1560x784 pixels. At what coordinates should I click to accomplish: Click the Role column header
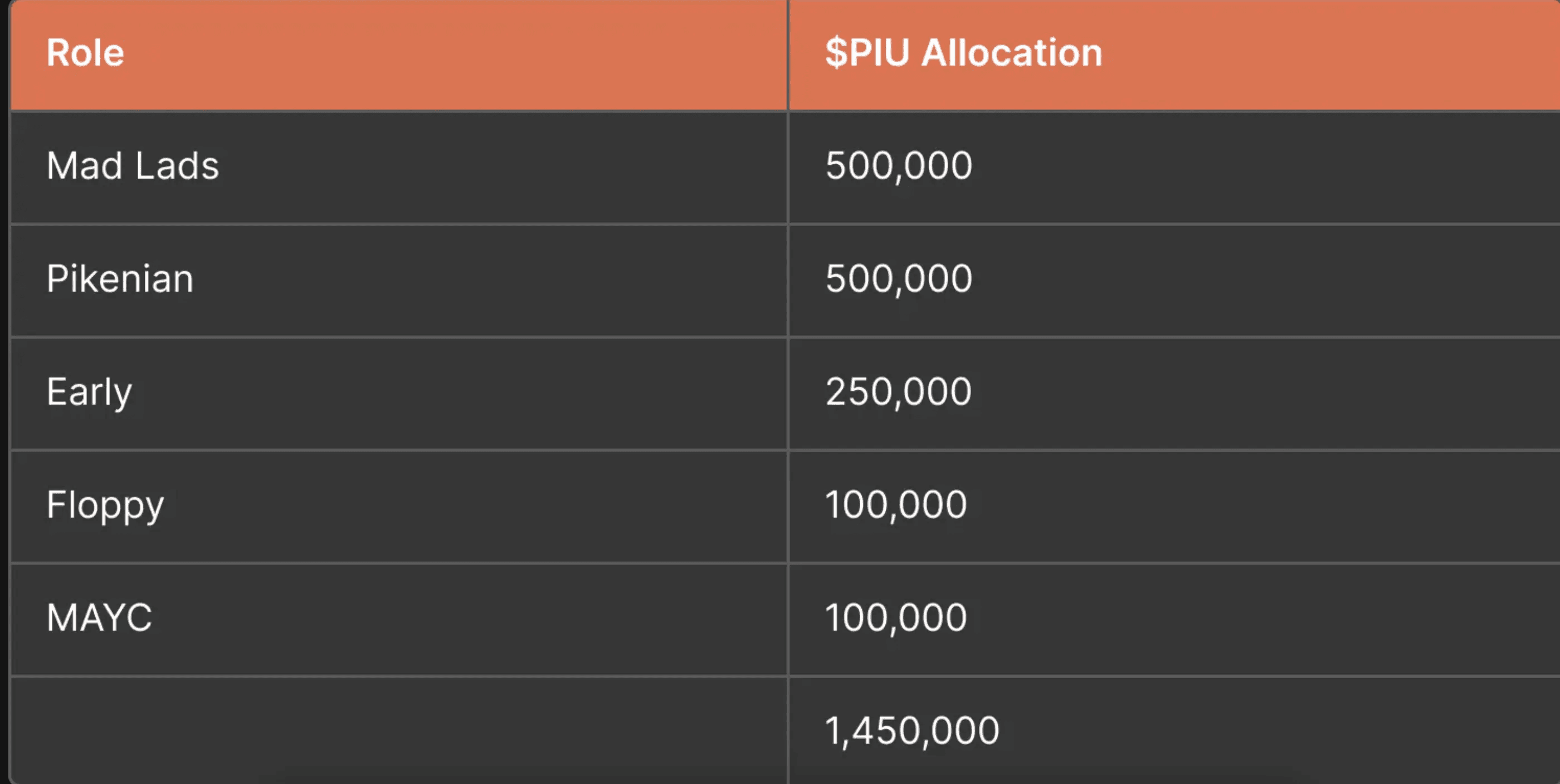pos(399,55)
